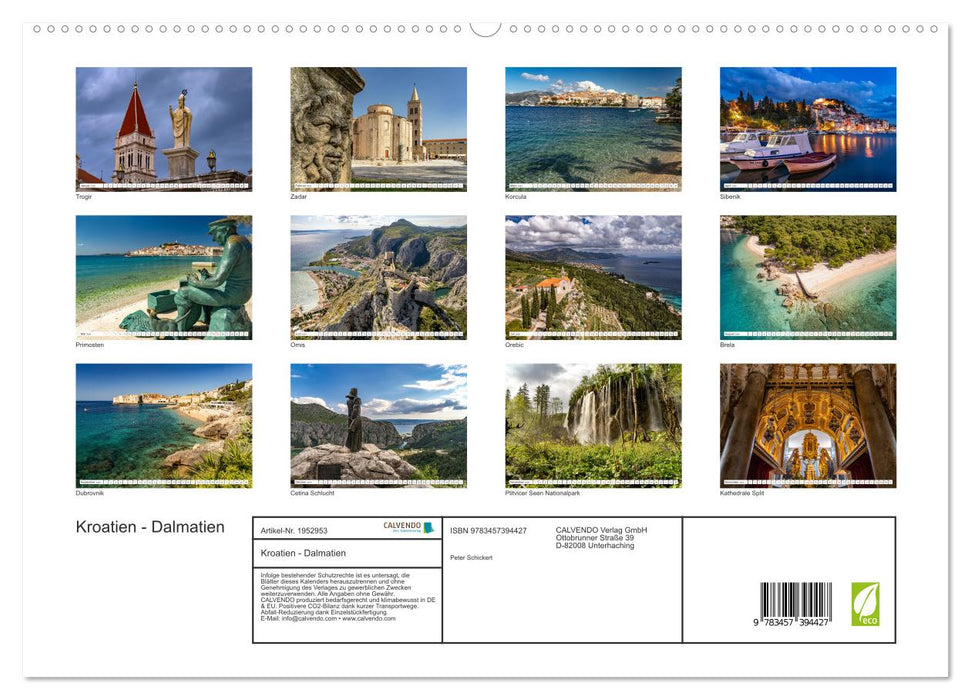
Task: Select the Primosten statue thumbnail
Action: tap(163, 277)
